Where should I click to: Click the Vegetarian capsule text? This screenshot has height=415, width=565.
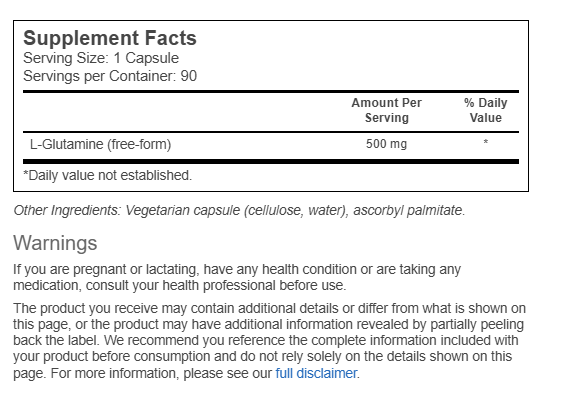point(183,210)
